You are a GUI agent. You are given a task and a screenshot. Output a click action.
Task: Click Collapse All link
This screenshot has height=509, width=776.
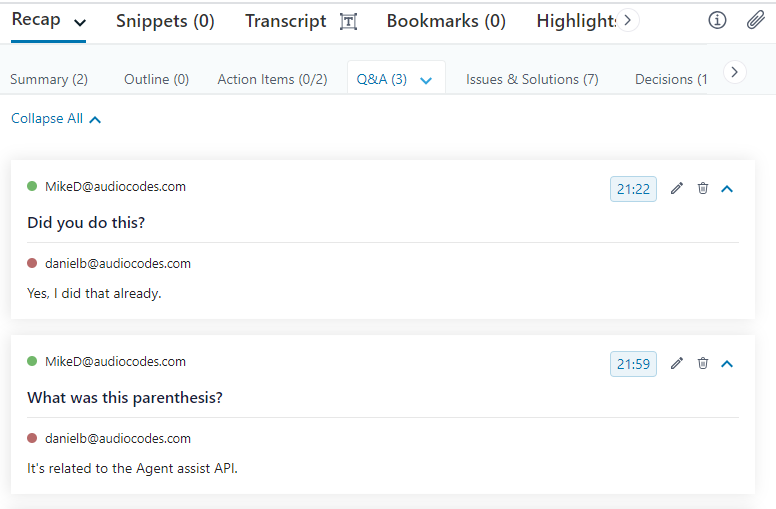pyautogui.click(x=56, y=119)
